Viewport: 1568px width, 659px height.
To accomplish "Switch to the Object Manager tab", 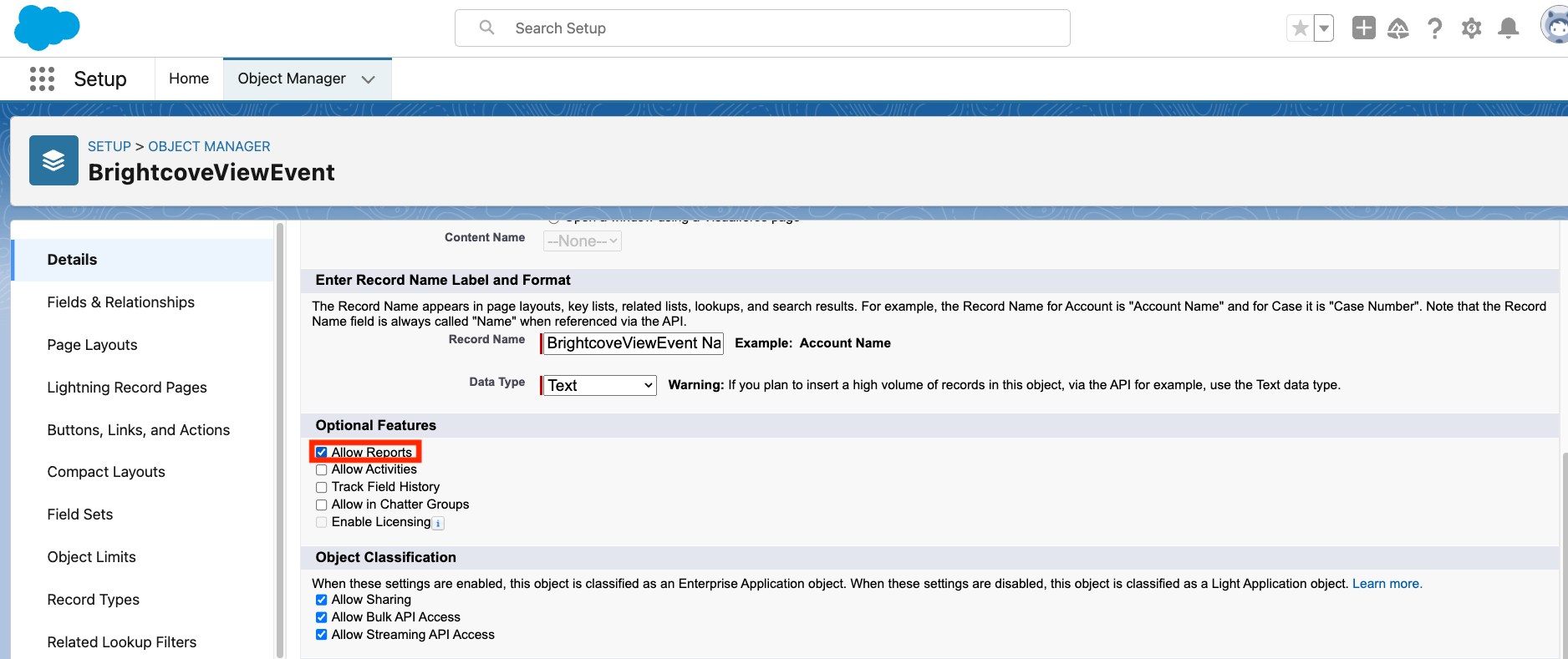I will tap(292, 79).
